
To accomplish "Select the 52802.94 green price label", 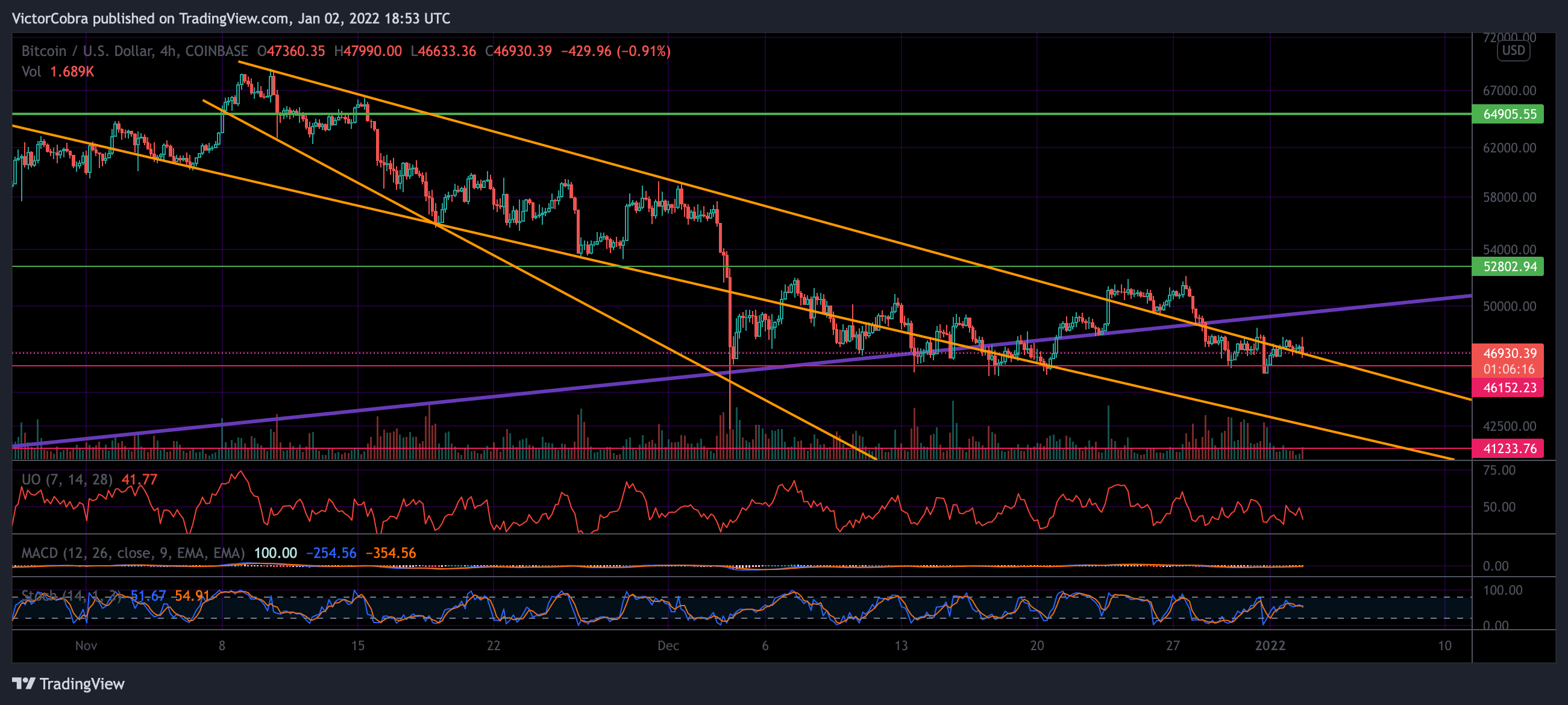I will tap(1507, 266).
